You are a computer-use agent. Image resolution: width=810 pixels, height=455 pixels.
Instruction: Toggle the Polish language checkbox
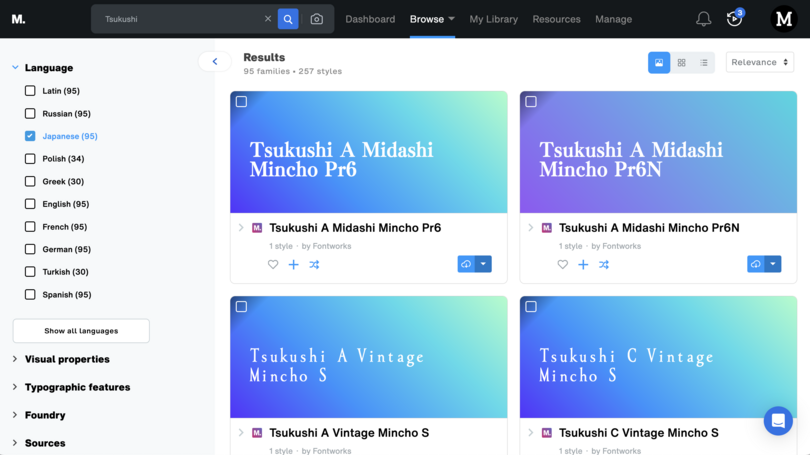click(x=30, y=159)
